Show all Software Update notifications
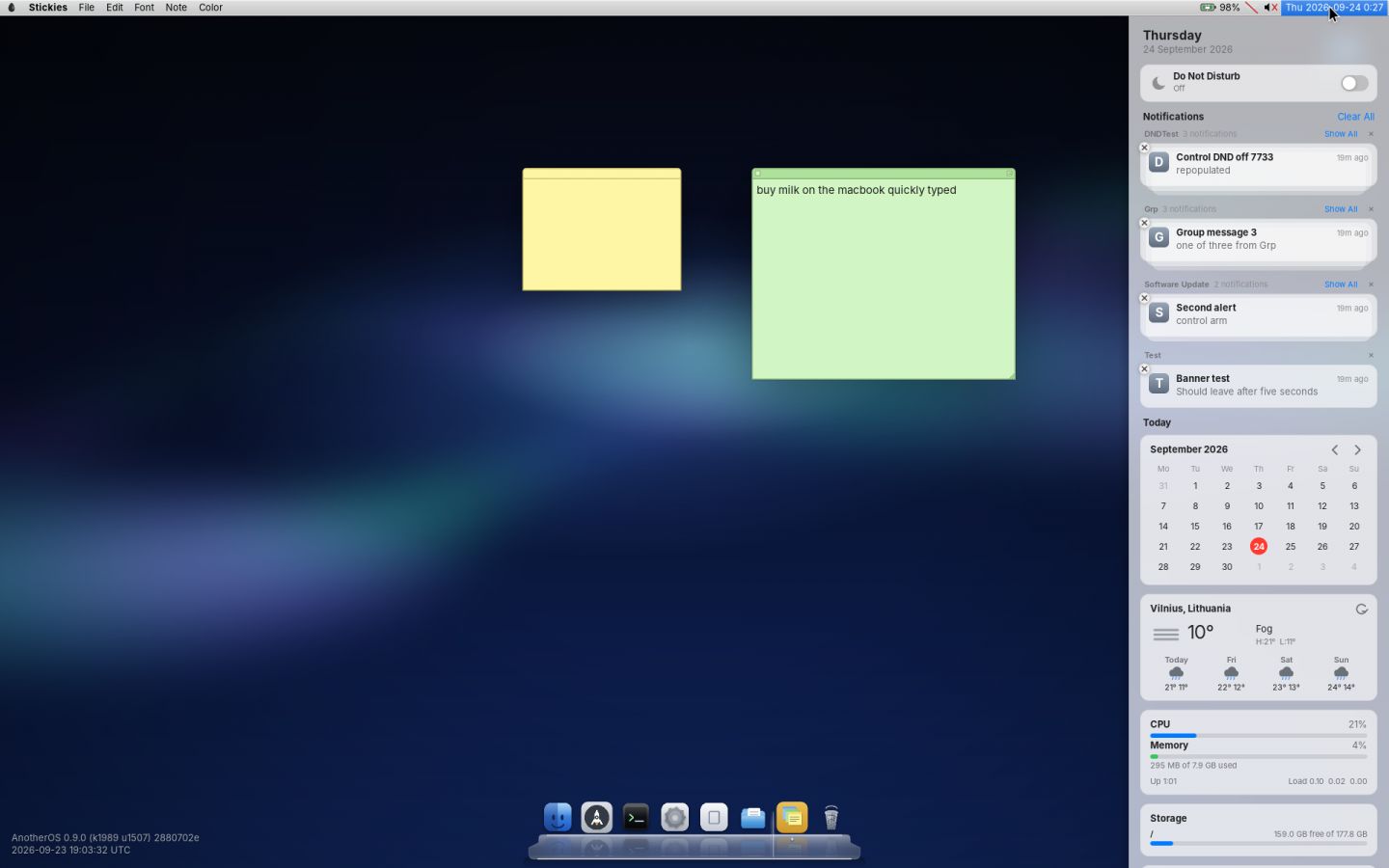This screenshot has height=868, width=1389. point(1340,285)
